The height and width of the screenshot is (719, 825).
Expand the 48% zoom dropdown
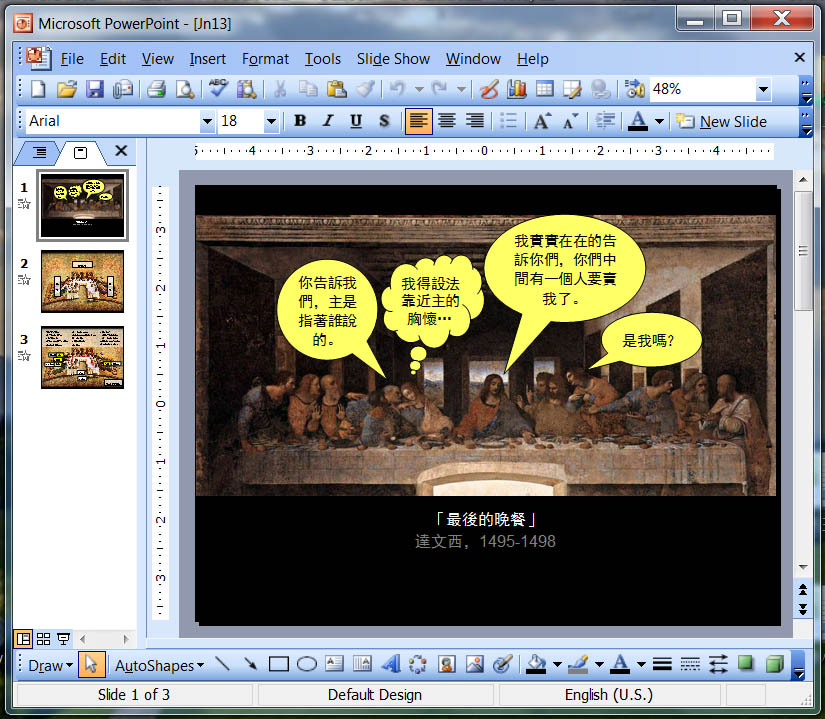point(763,90)
